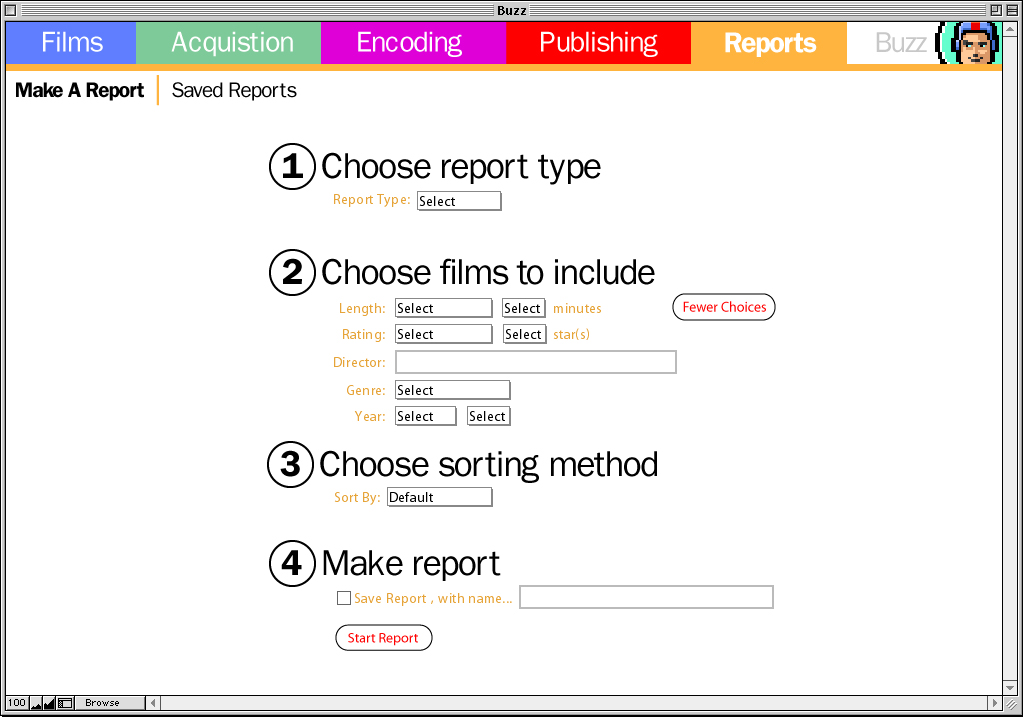Go to the Encoding tab
Image resolution: width=1024 pixels, height=717 pixels.
pos(413,42)
